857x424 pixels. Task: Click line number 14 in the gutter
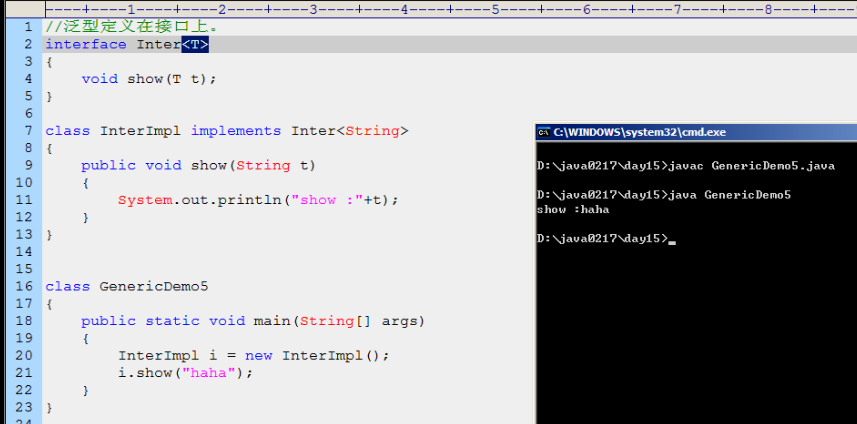click(x=26, y=252)
